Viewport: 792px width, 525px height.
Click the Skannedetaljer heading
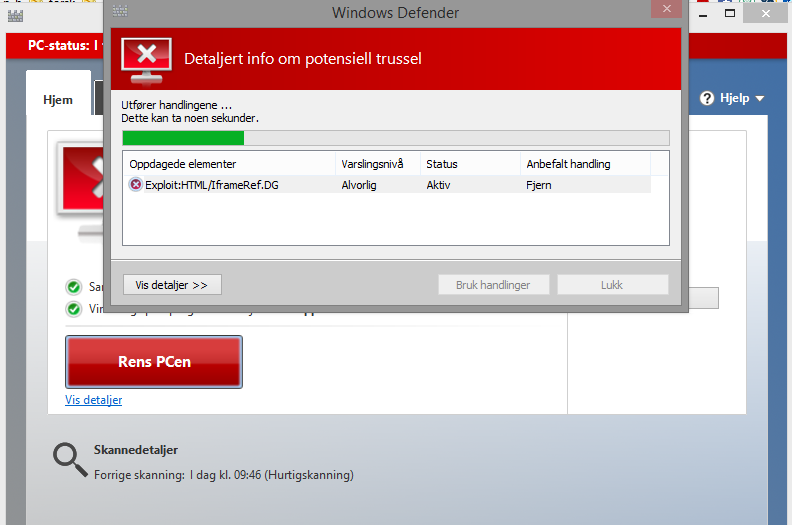[x=136, y=450]
